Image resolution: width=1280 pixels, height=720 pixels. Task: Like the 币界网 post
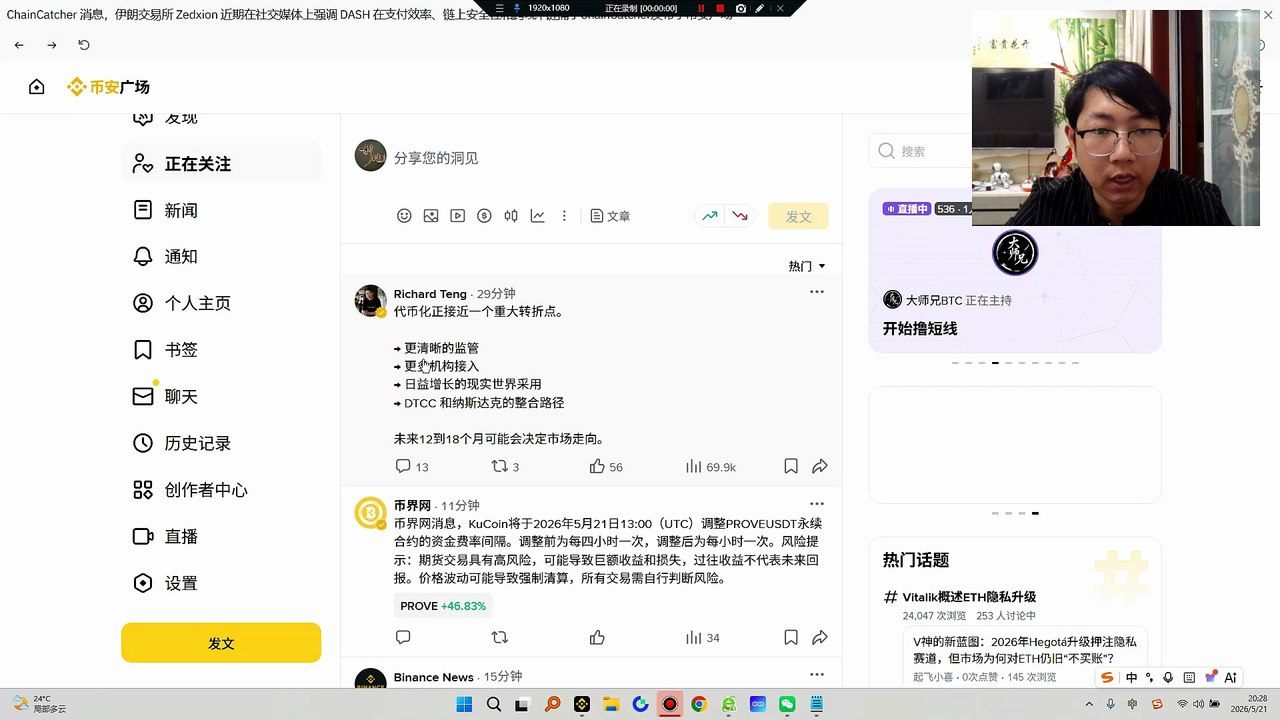pyautogui.click(x=597, y=637)
